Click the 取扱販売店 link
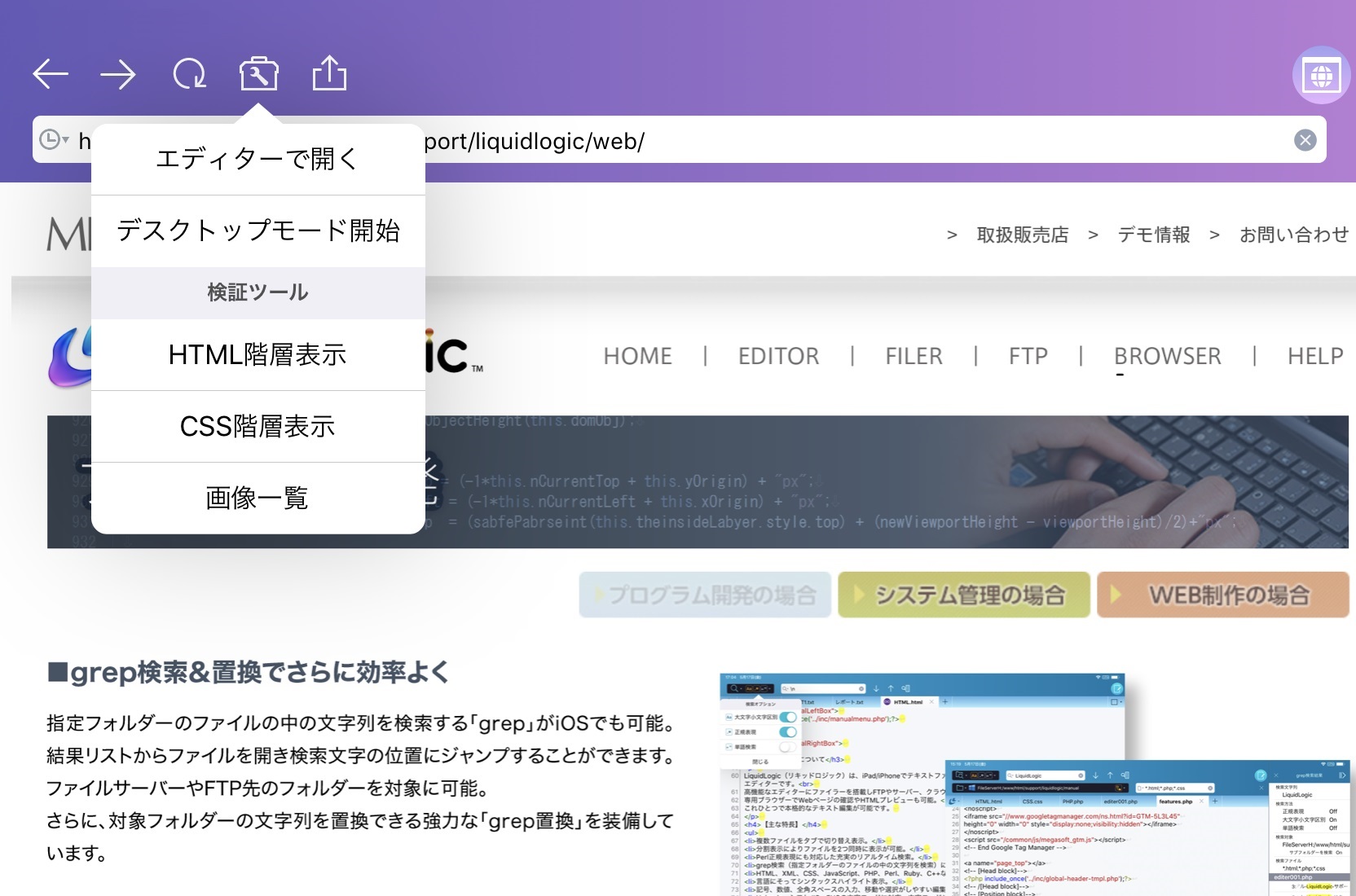 1022,235
